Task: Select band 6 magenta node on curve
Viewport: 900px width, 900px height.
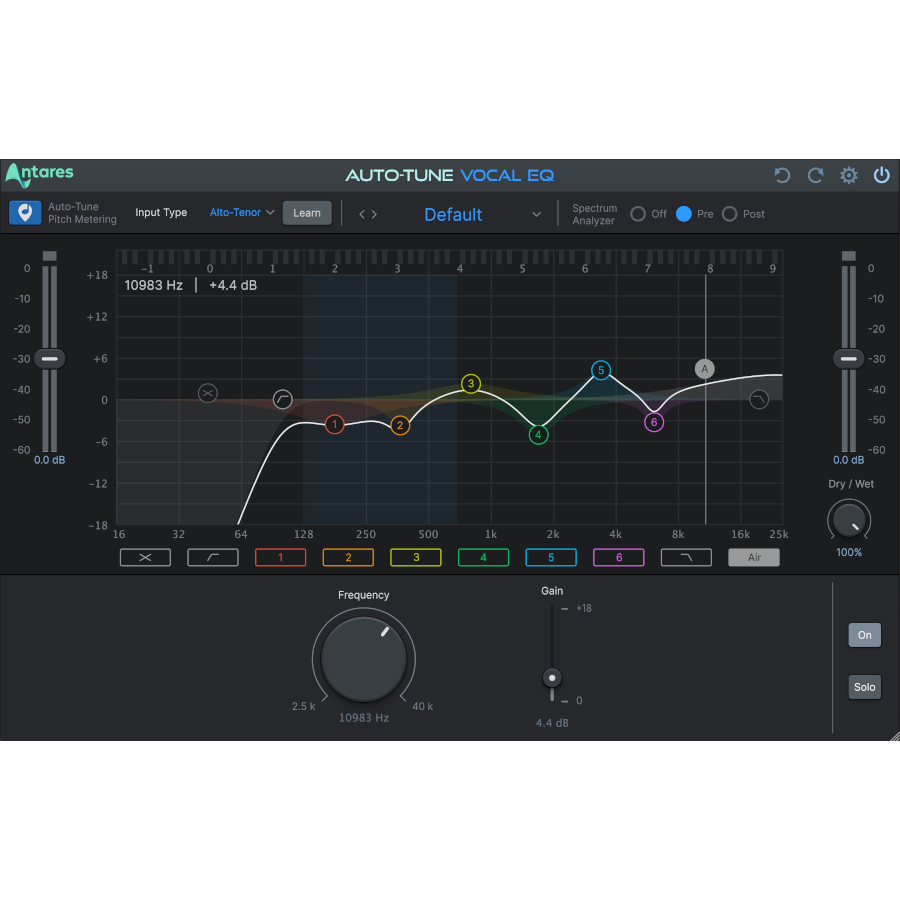Action: pyautogui.click(x=654, y=422)
